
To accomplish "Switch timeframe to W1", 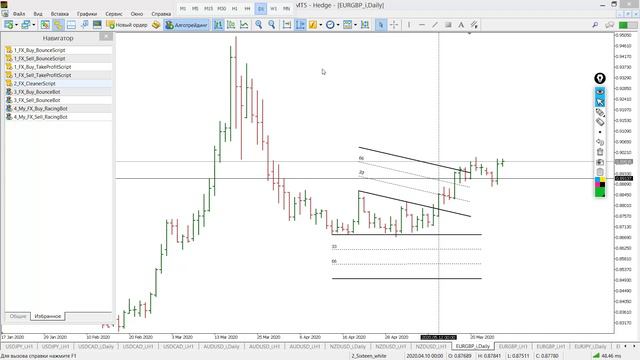I will click(x=273, y=8).
